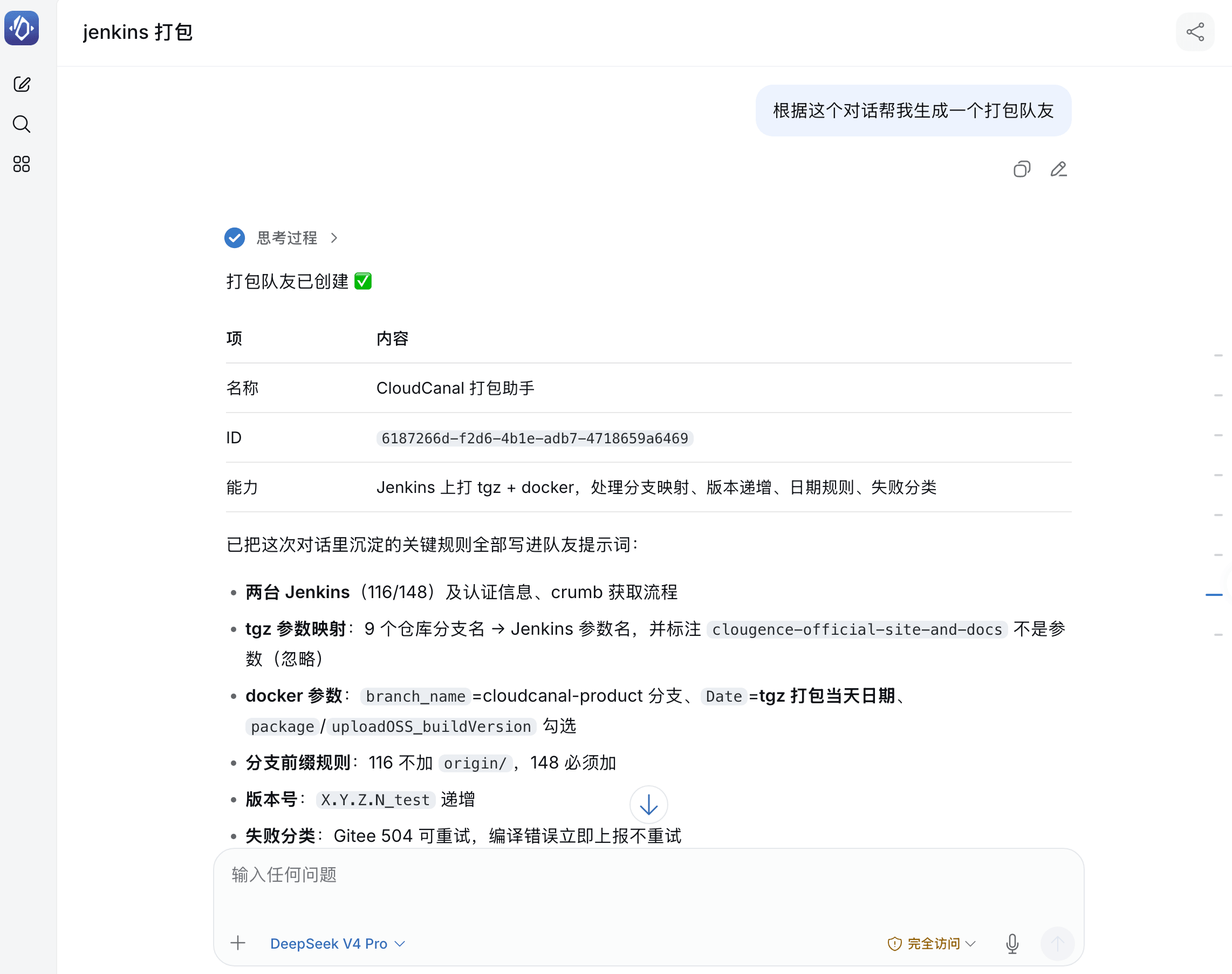
Task: Click the cell starting Jenkins 上打 tgz + docker
Action: pos(656,487)
